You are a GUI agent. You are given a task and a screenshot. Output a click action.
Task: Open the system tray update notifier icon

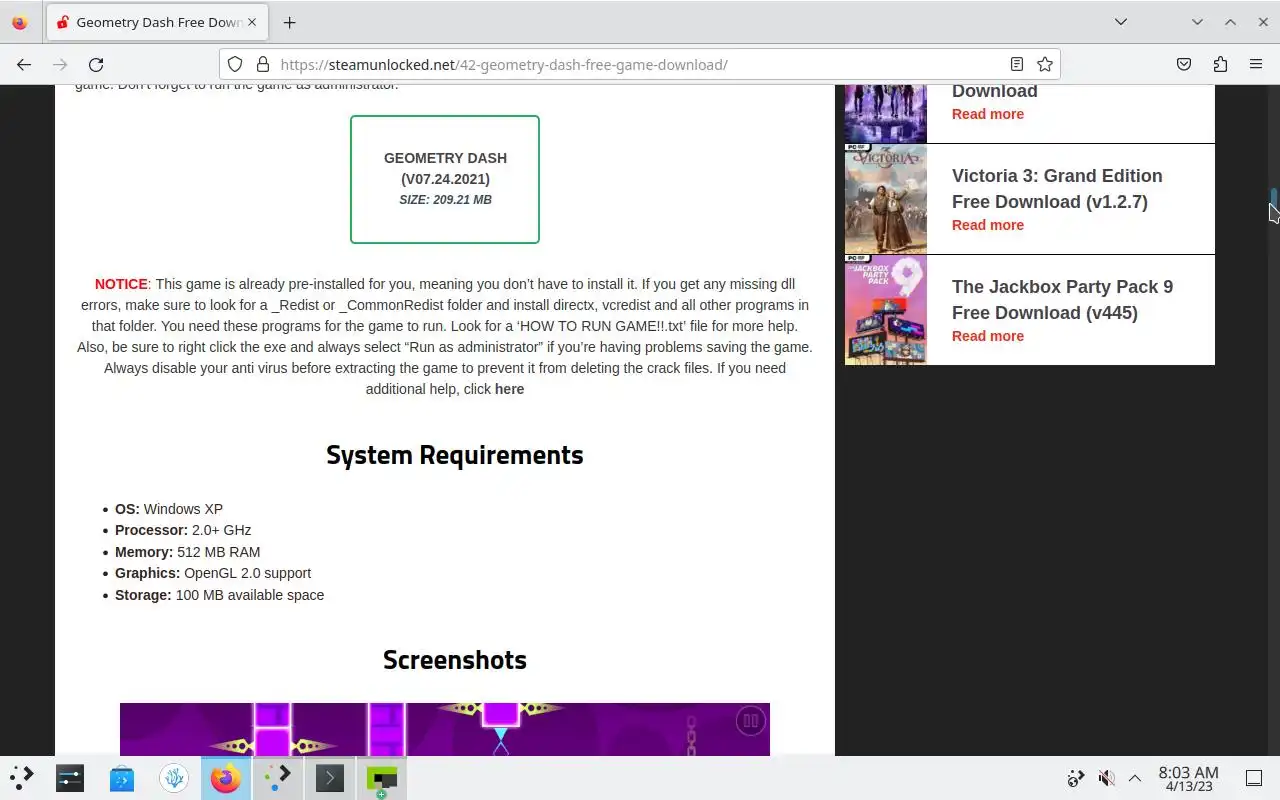point(1076,778)
